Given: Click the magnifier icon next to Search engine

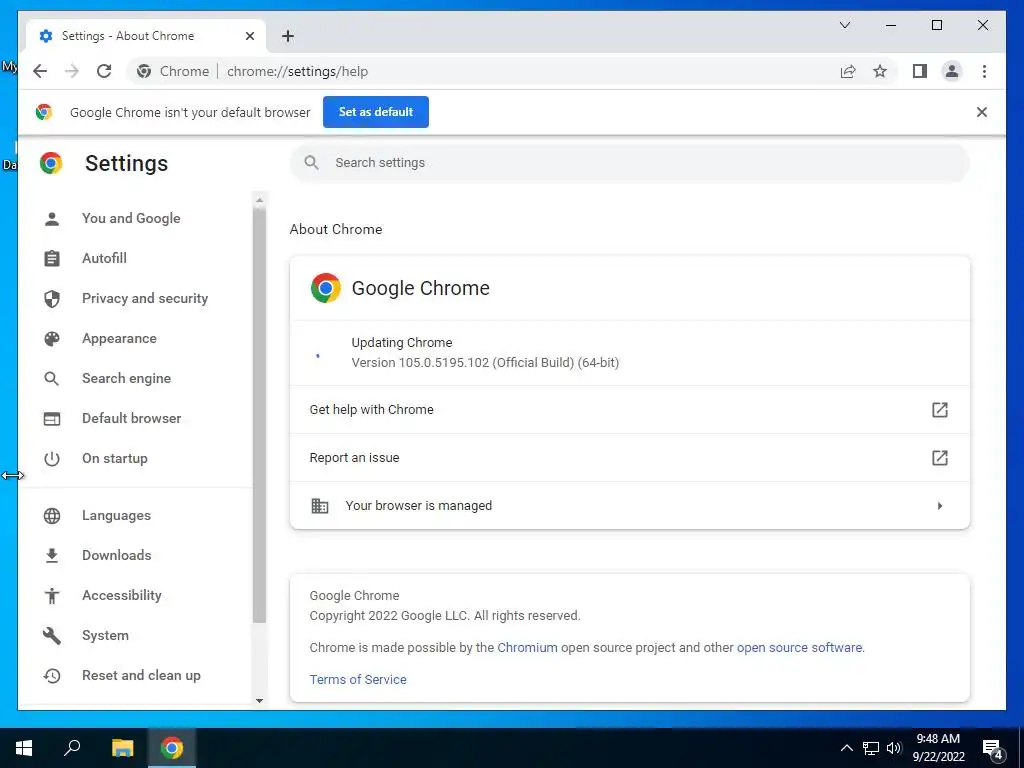Looking at the screenshot, I should pos(52,378).
